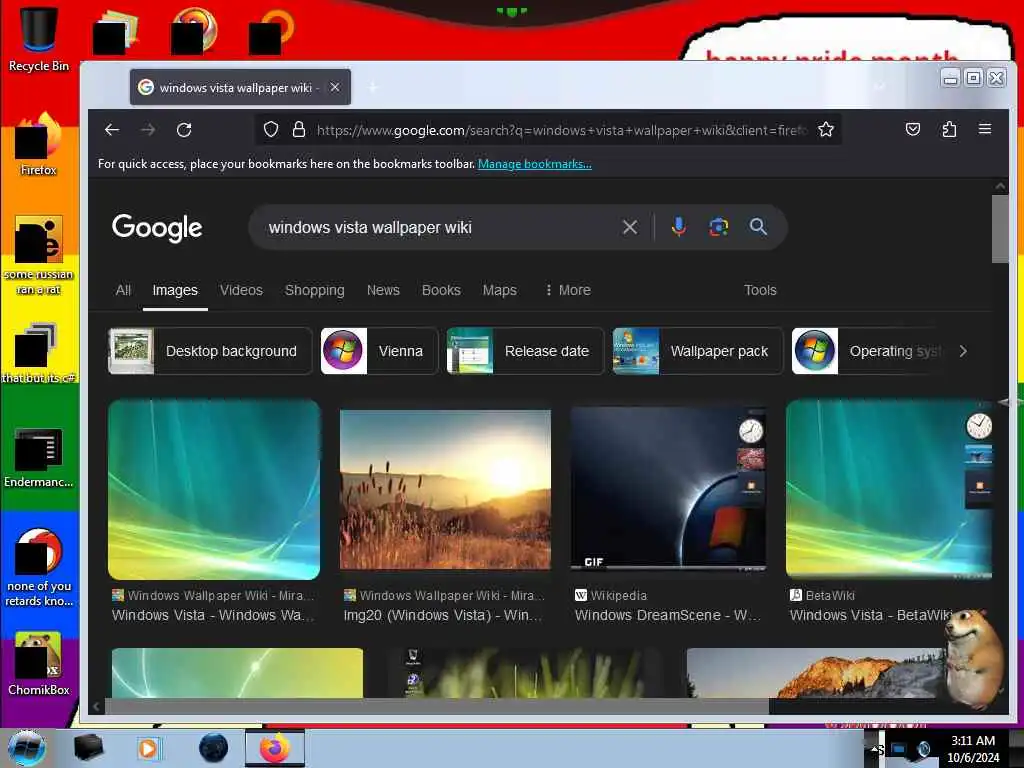This screenshot has width=1024, height=768.
Task: Open green grass wallpaper thumbnail in second row
Action: pos(525,673)
